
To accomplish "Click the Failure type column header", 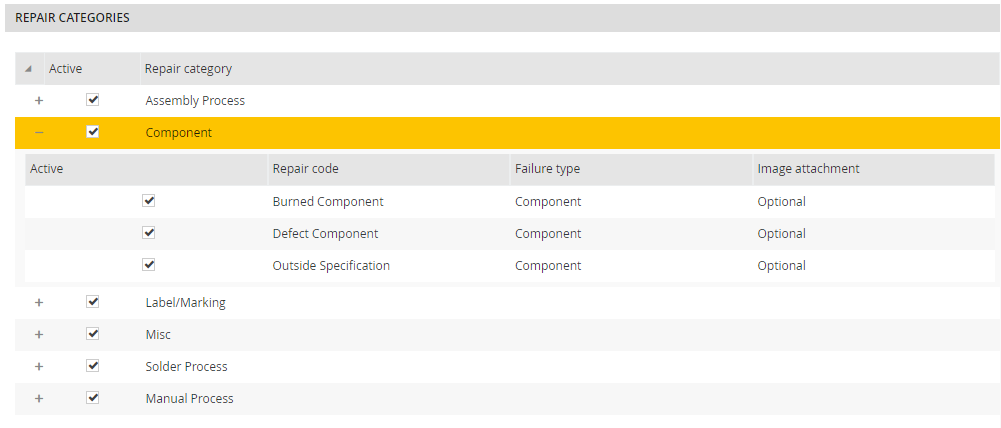I will 547,169.
